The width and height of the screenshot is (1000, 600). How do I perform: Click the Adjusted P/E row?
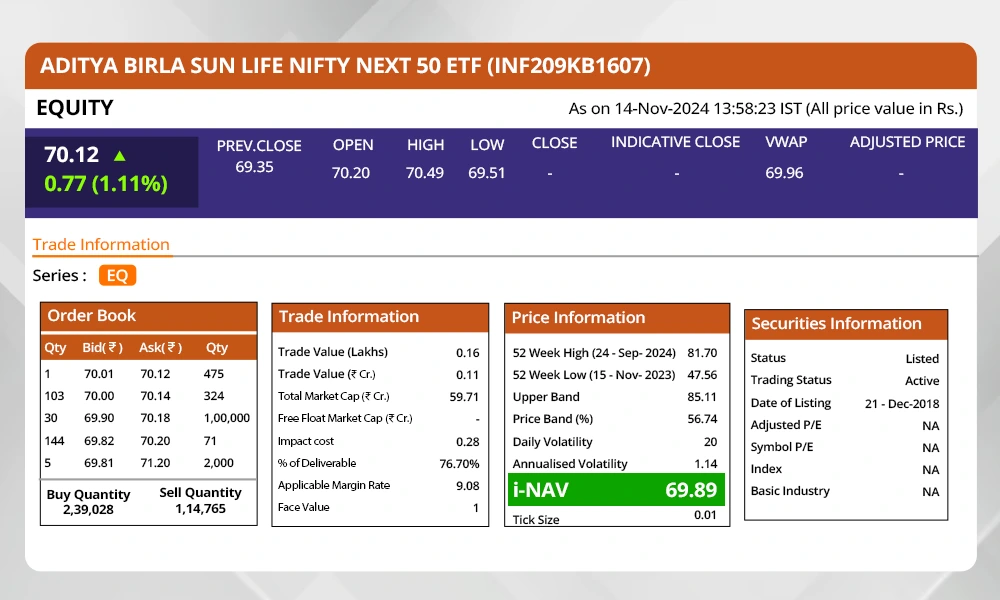pos(844,425)
